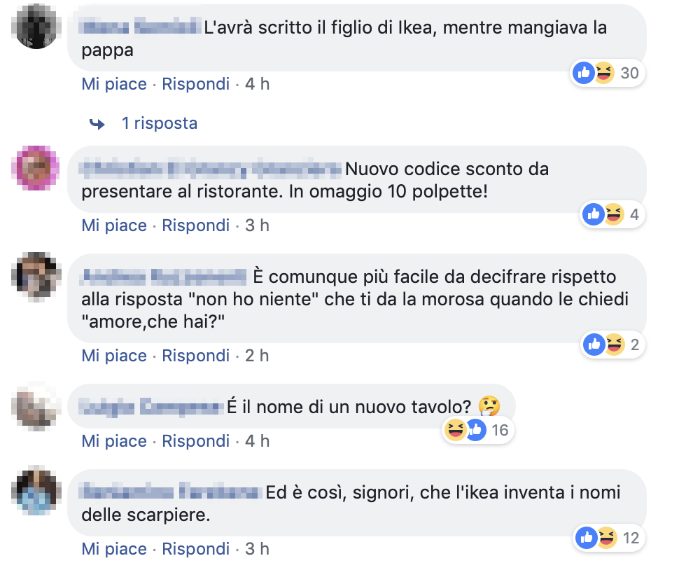Viewport: 693px width, 570px height.
Task: Open the name of the scarpiere comment author
Action: click(x=171, y=491)
